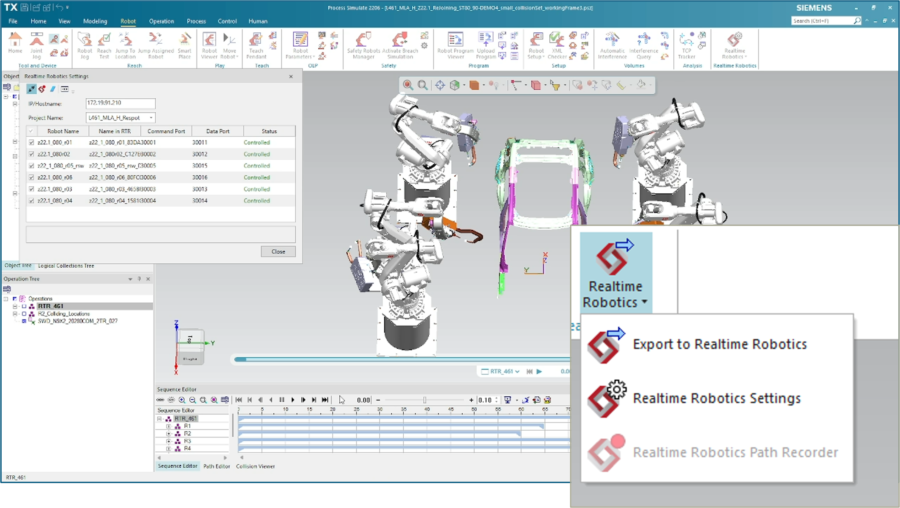Open the Robot Viewer tool
The height and width of the screenshot is (508, 900).
[210, 45]
